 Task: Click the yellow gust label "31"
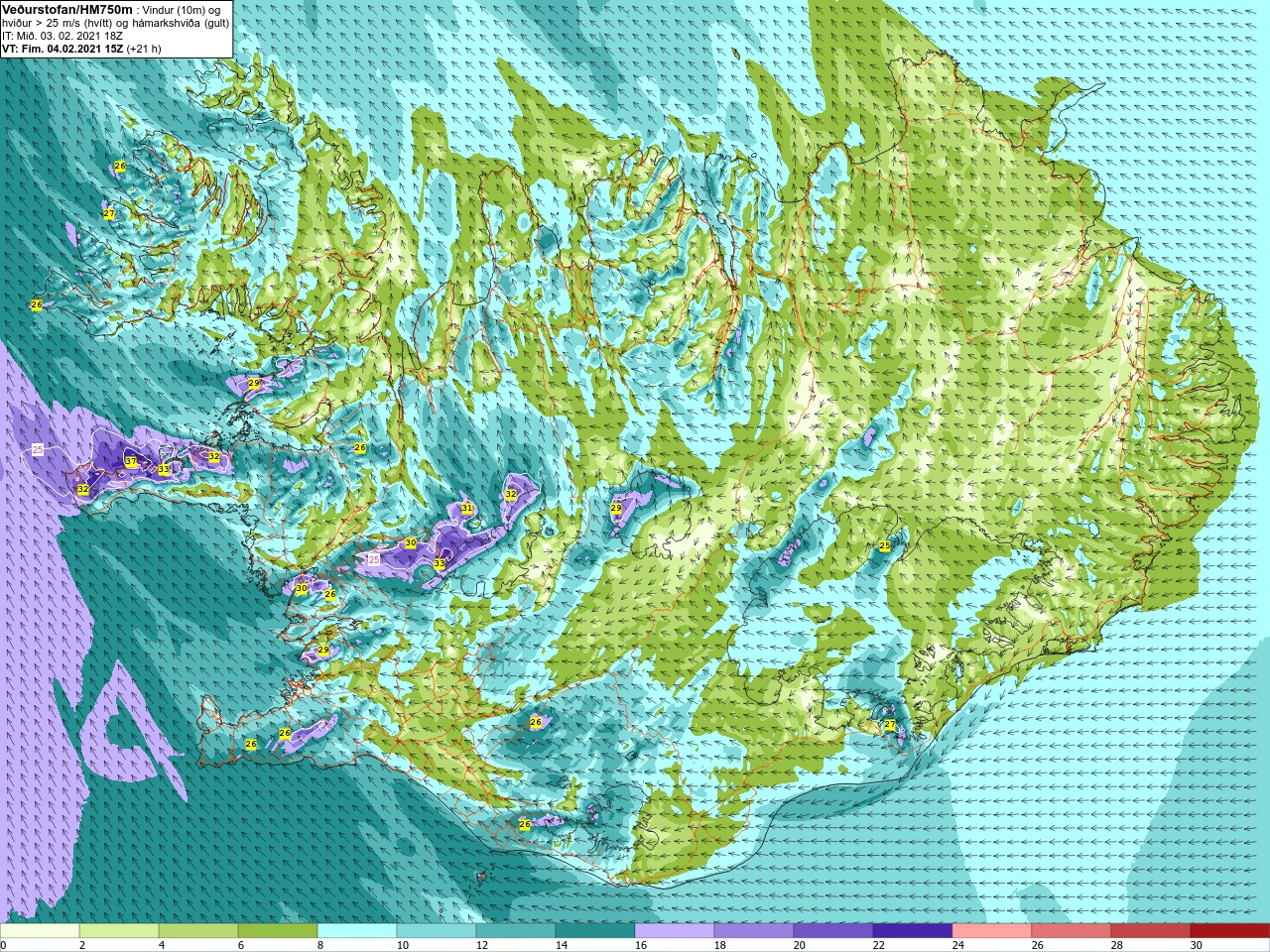pyautogui.click(x=466, y=509)
